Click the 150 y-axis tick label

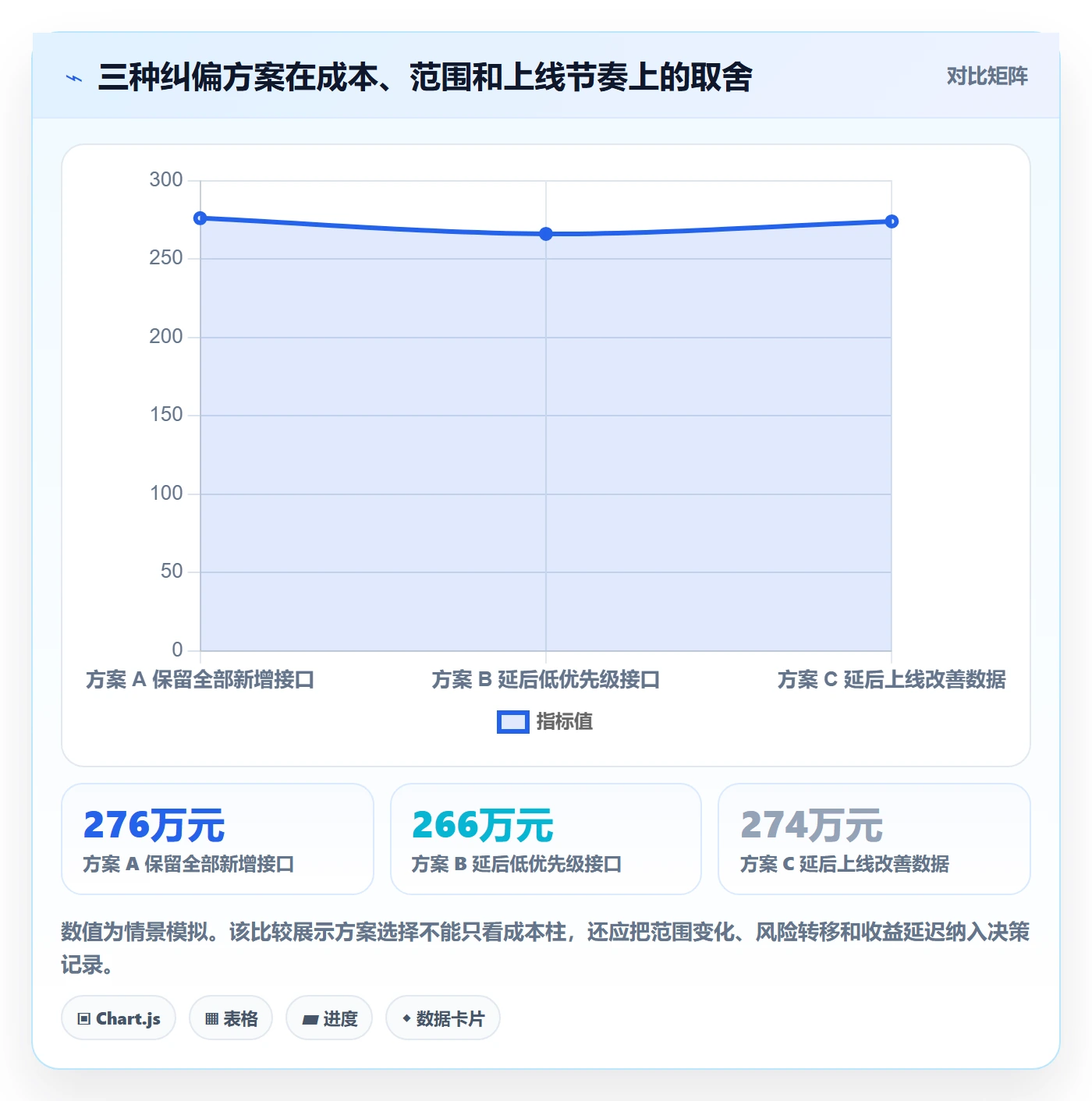[x=166, y=415]
